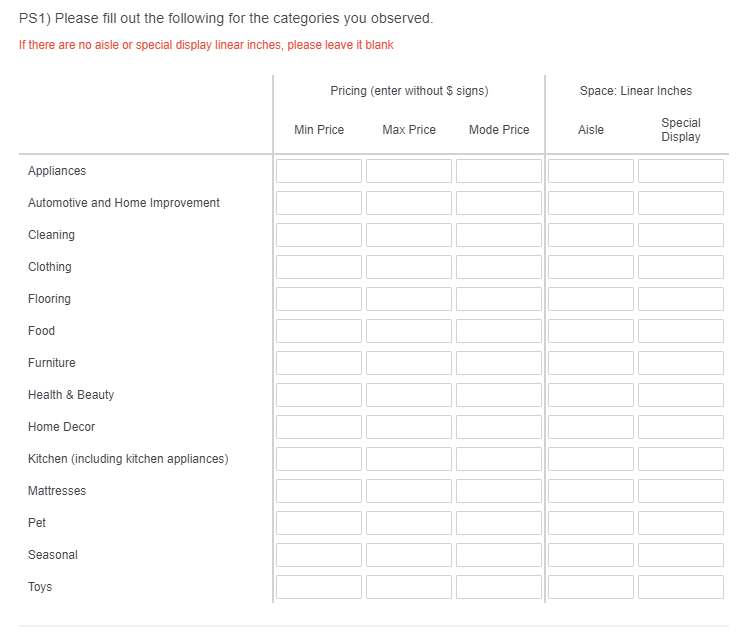Enter Max Price for Cleaning row

(x=408, y=235)
